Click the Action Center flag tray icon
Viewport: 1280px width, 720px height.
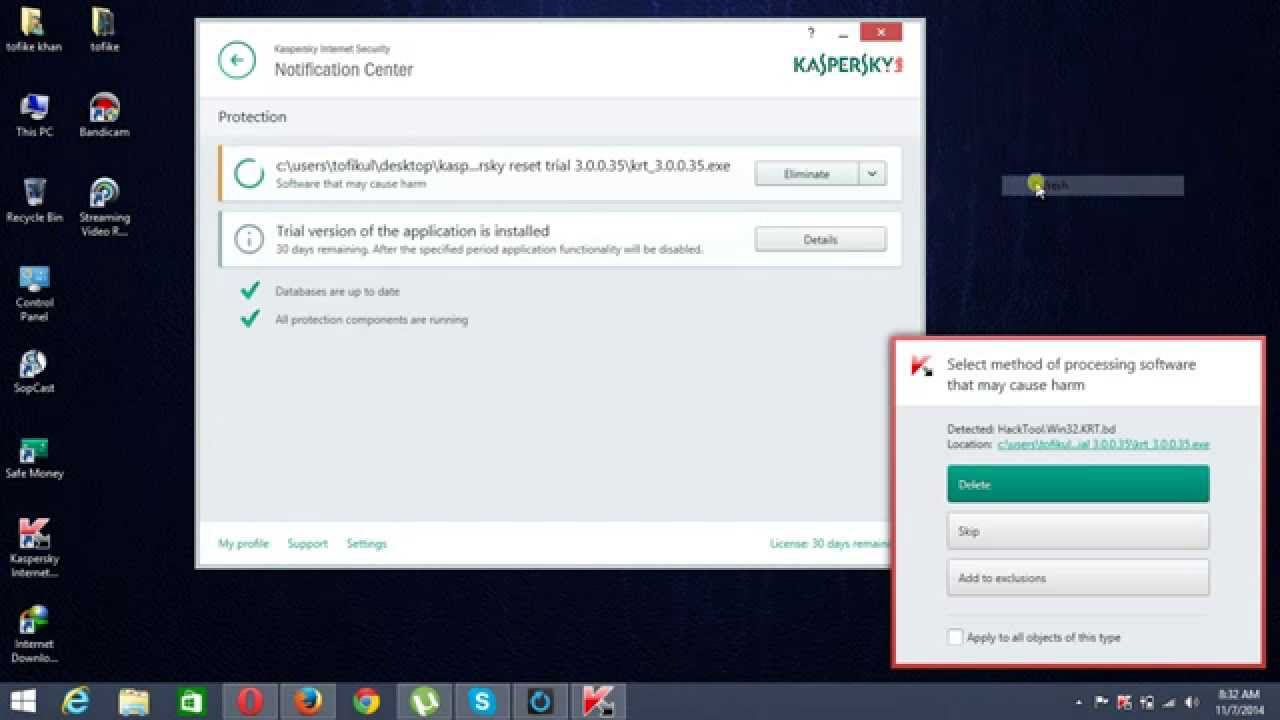pyautogui.click(x=1102, y=702)
